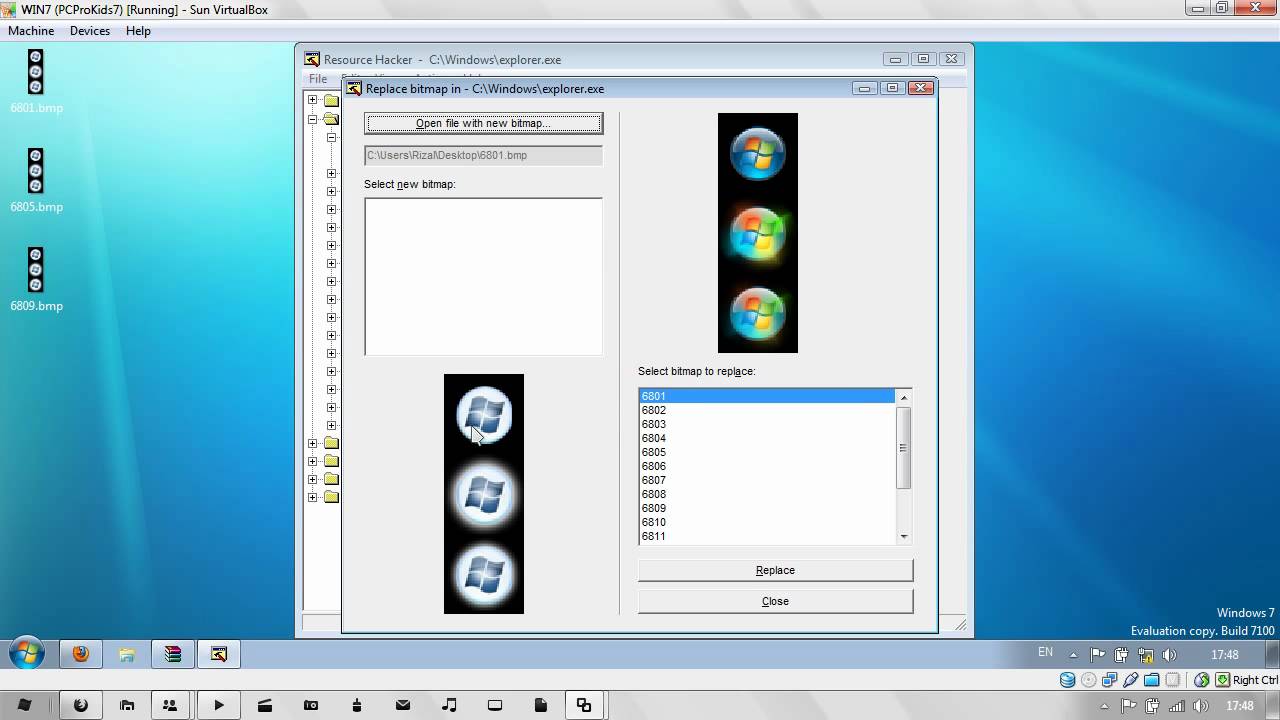This screenshot has height=720, width=1280.
Task: Open the File menu in Resource Hacker
Action: click(x=318, y=79)
